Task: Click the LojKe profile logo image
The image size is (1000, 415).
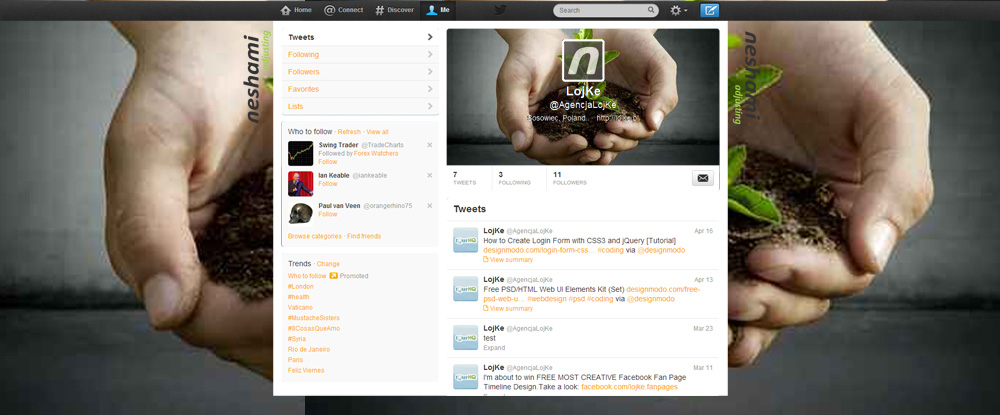Action: click(x=583, y=60)
